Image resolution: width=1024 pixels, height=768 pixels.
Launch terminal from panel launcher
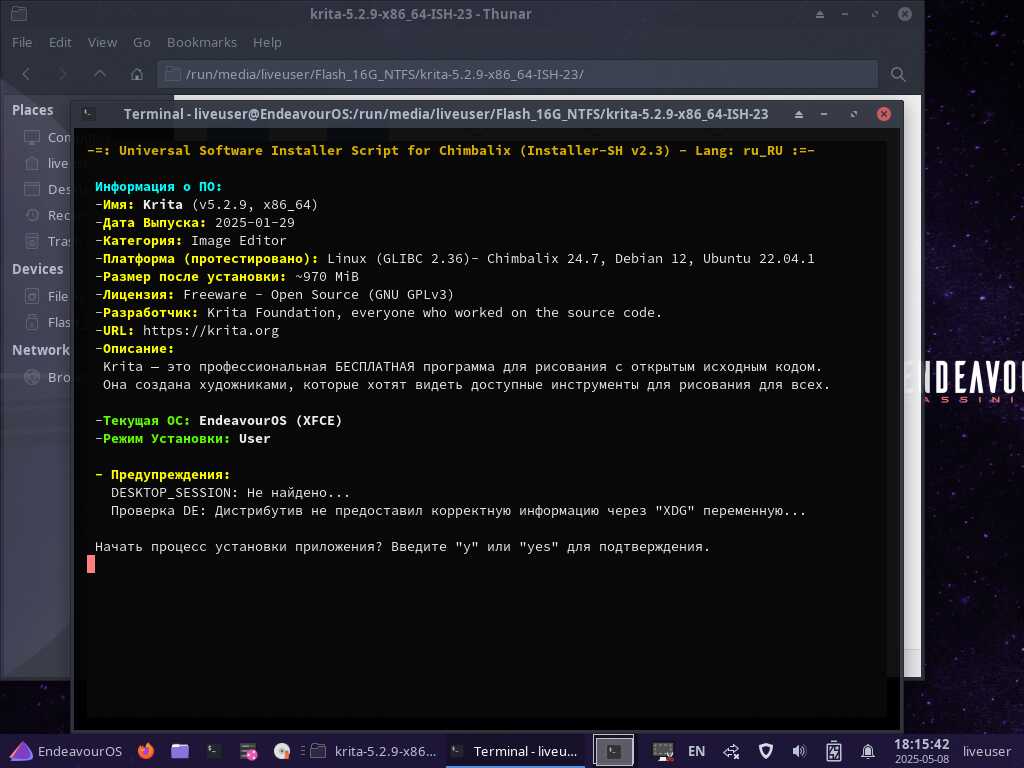pyautogui.click(x=214, y=751)
